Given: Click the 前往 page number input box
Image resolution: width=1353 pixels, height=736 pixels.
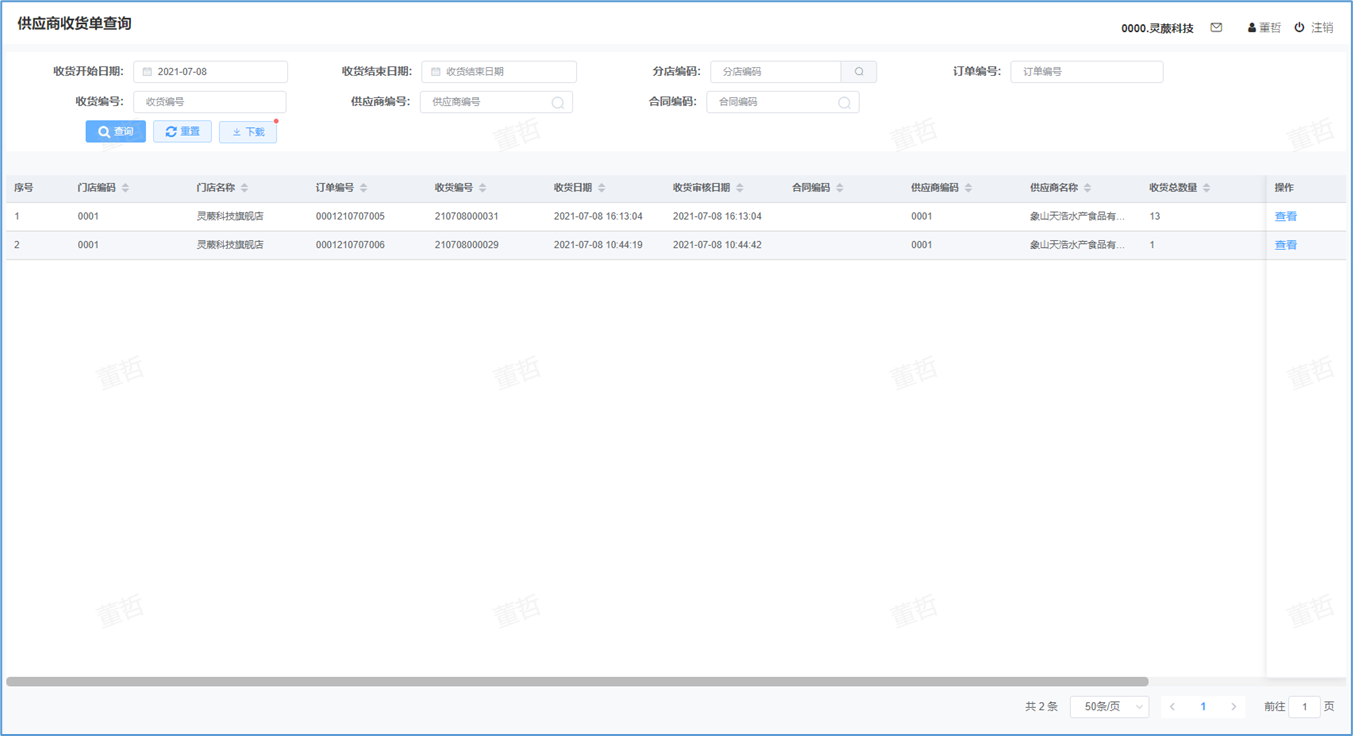Looking at the screenshot, I should pyautogui.click(x=1304, y=707).
